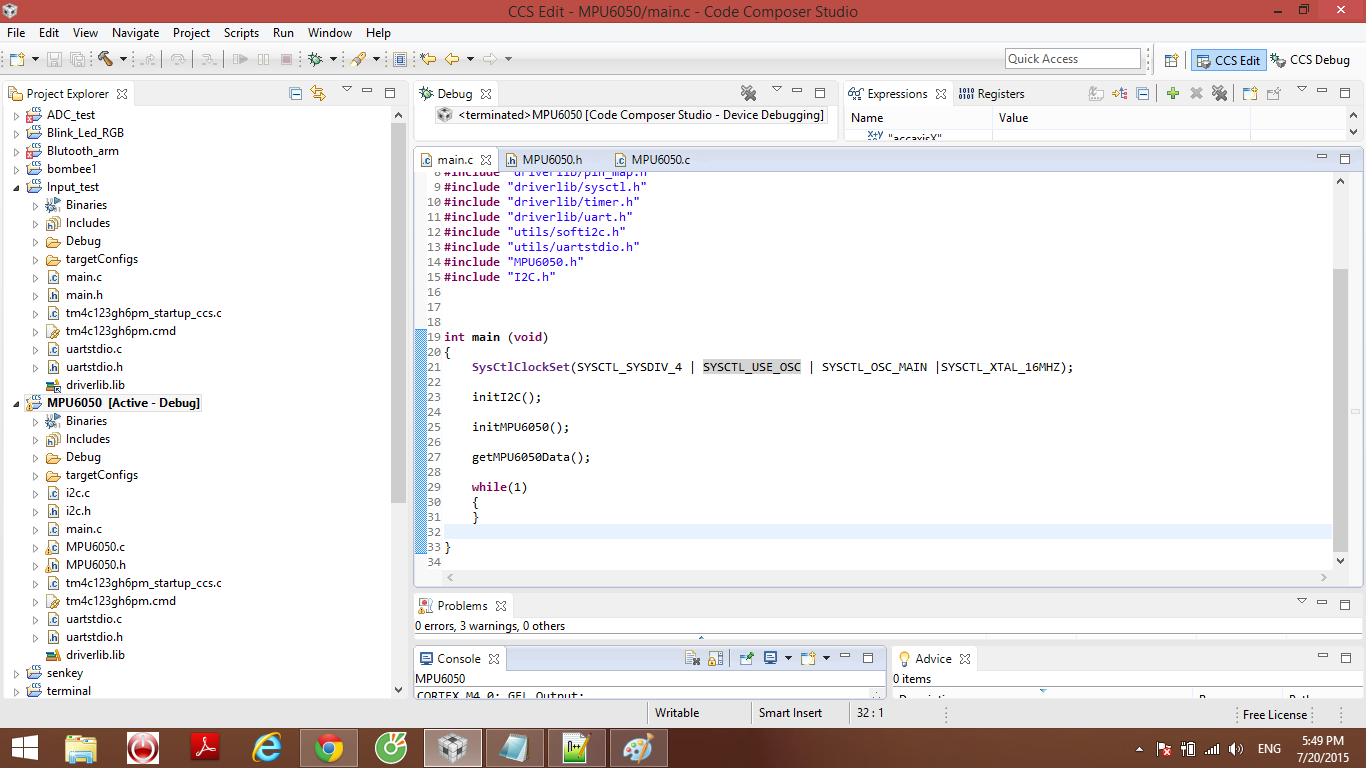This screenshot has width=1366, height=768.
Task: Go to last edit location icon
Action: click(428, 59)
